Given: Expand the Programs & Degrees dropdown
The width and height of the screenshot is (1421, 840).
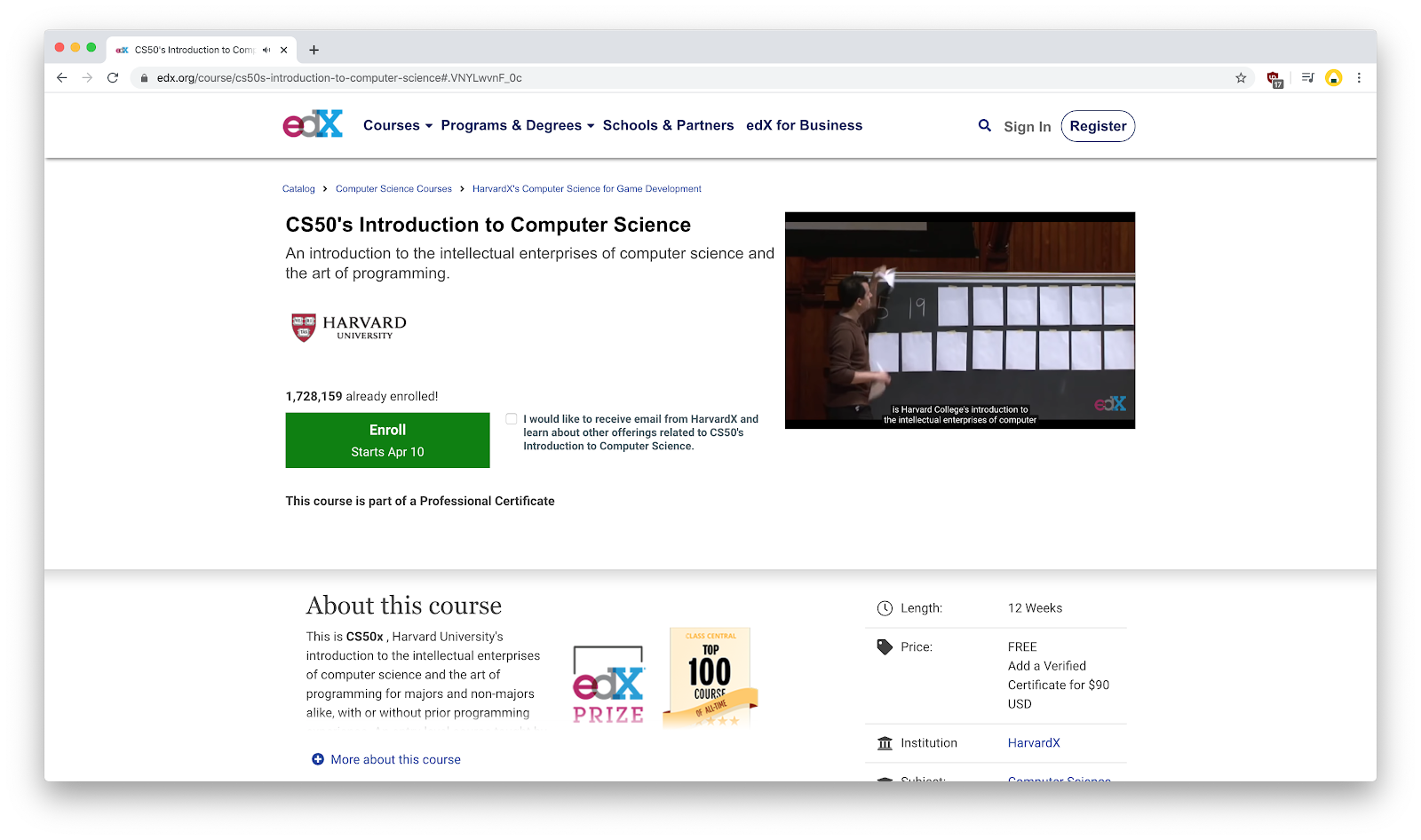Looking at the screenshot, I should pos(518,126).
